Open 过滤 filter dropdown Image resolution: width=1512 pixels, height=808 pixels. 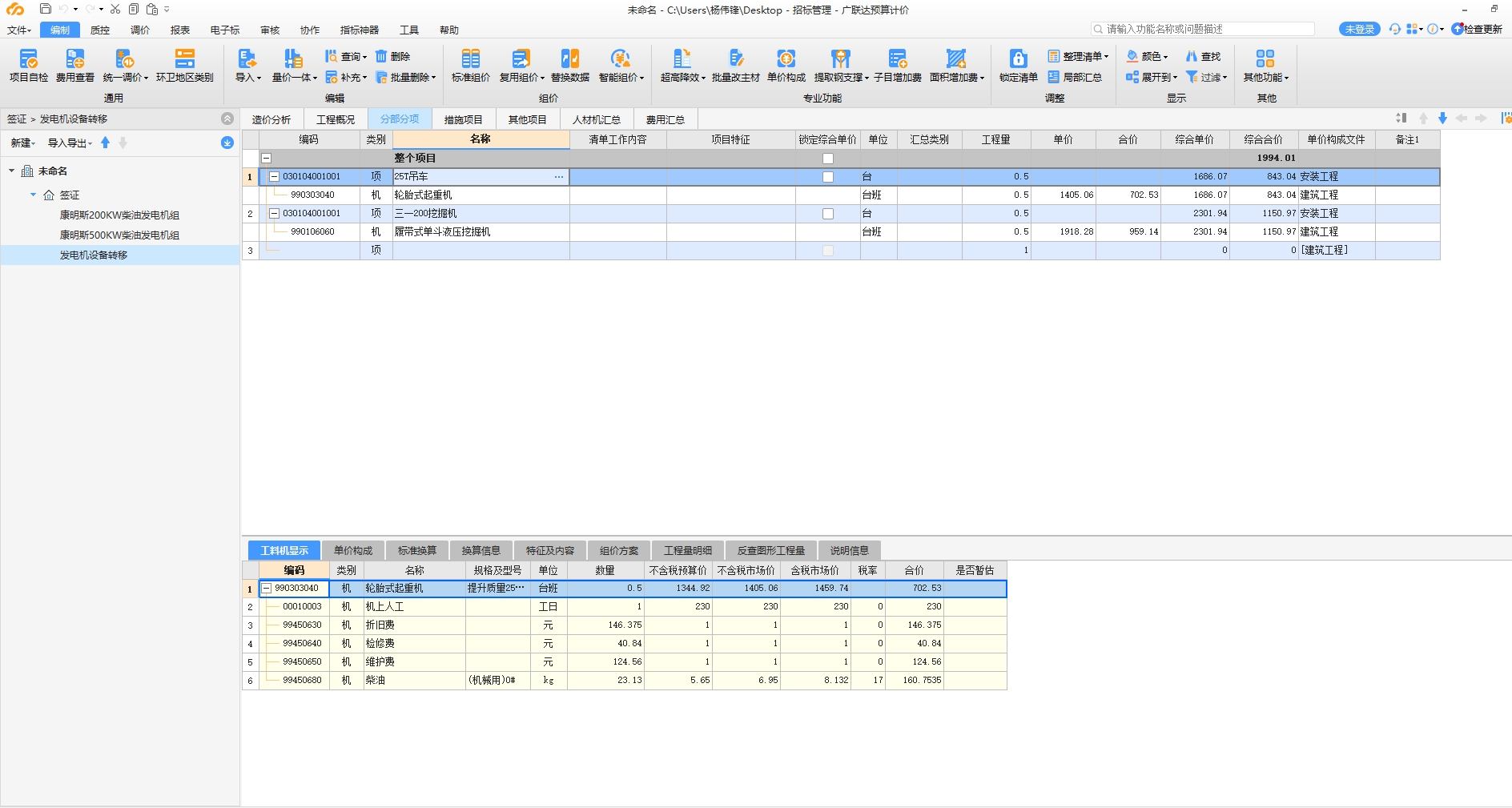coord(1206,77)
